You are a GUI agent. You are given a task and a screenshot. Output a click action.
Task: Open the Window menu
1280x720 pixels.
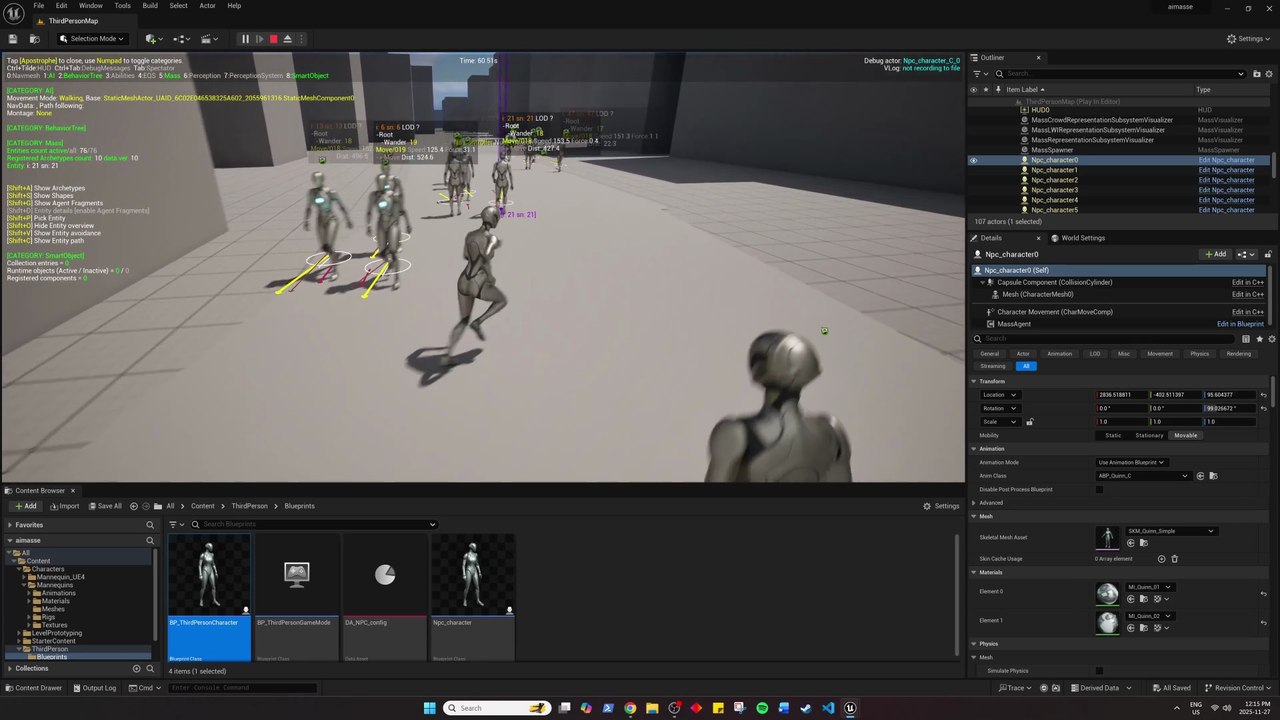pyautogui.click(x=91, y=6)
